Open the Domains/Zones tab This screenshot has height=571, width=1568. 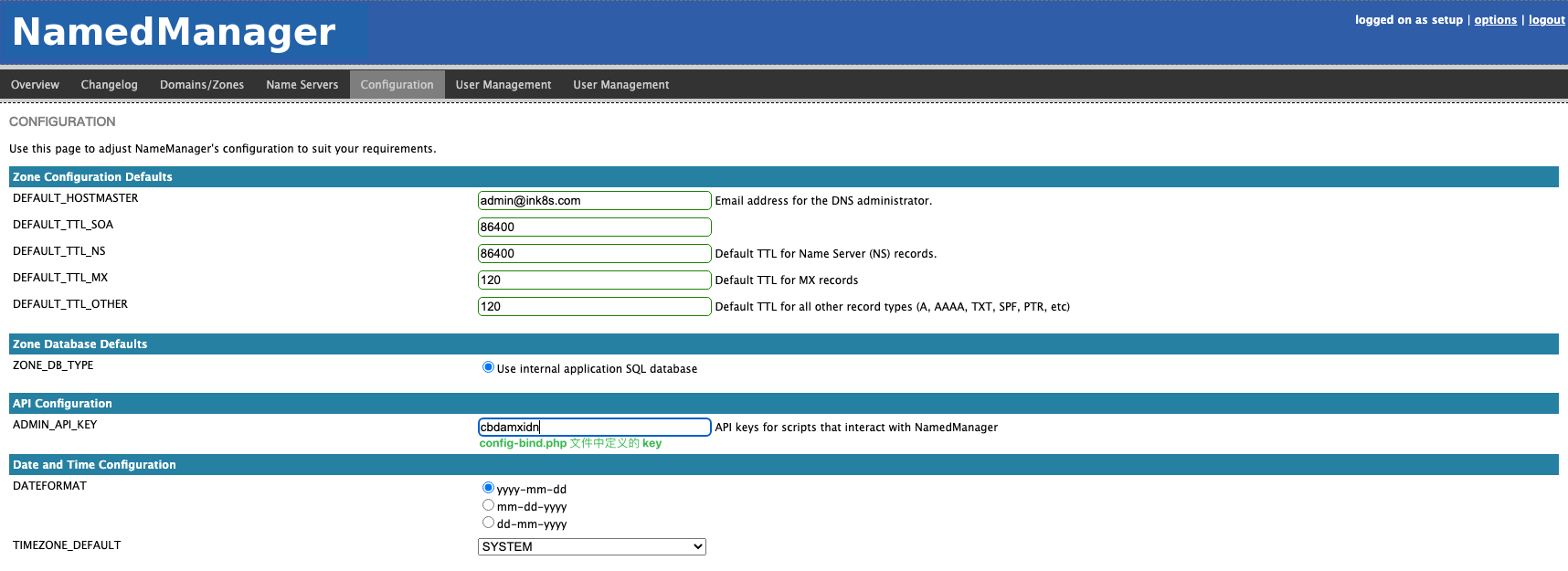click(202, 85)
